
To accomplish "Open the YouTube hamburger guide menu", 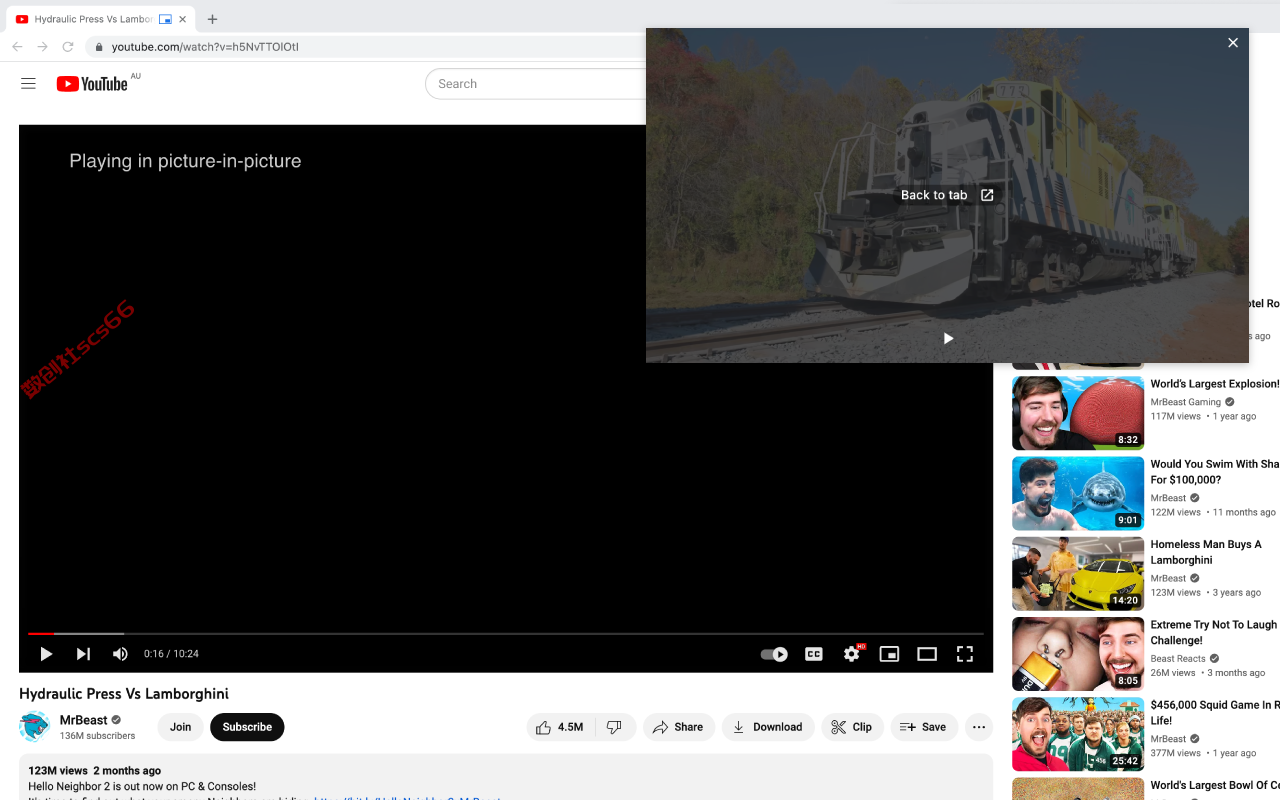I will tap(28, 84).
